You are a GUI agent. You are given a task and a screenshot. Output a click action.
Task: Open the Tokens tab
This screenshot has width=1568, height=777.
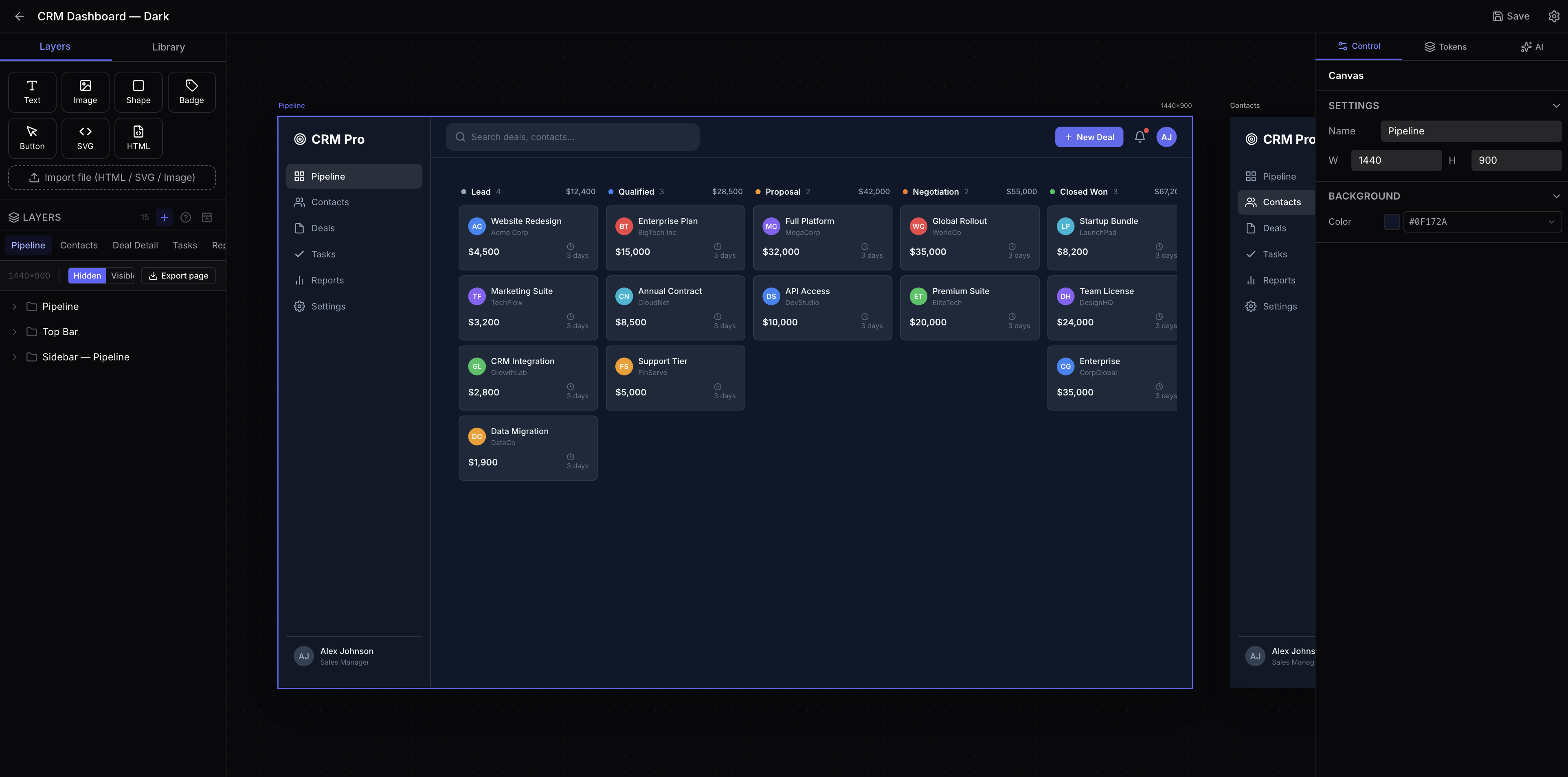point(1445,47)
